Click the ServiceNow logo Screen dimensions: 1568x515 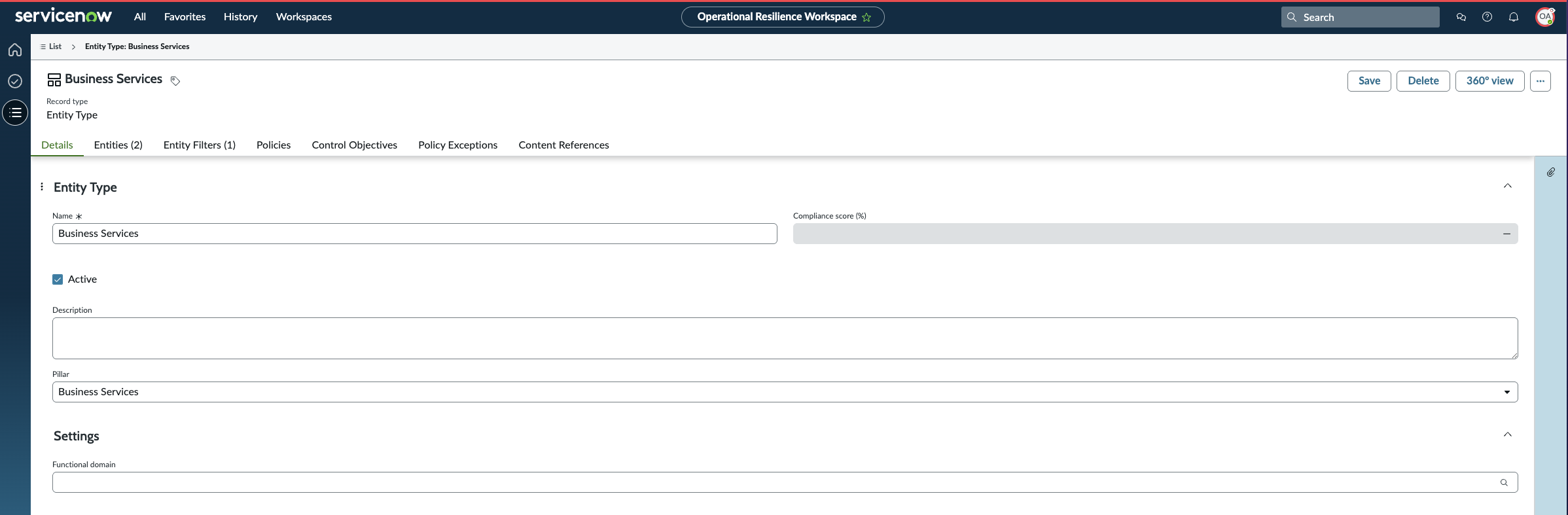(63, 16)
